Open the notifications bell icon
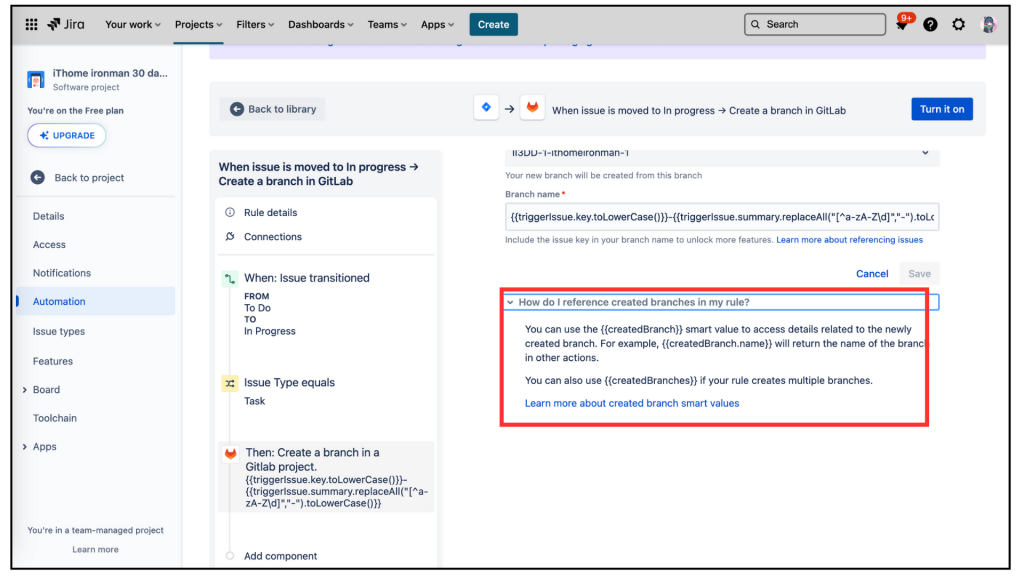The image size is (1024, 576). pos(903,24)
